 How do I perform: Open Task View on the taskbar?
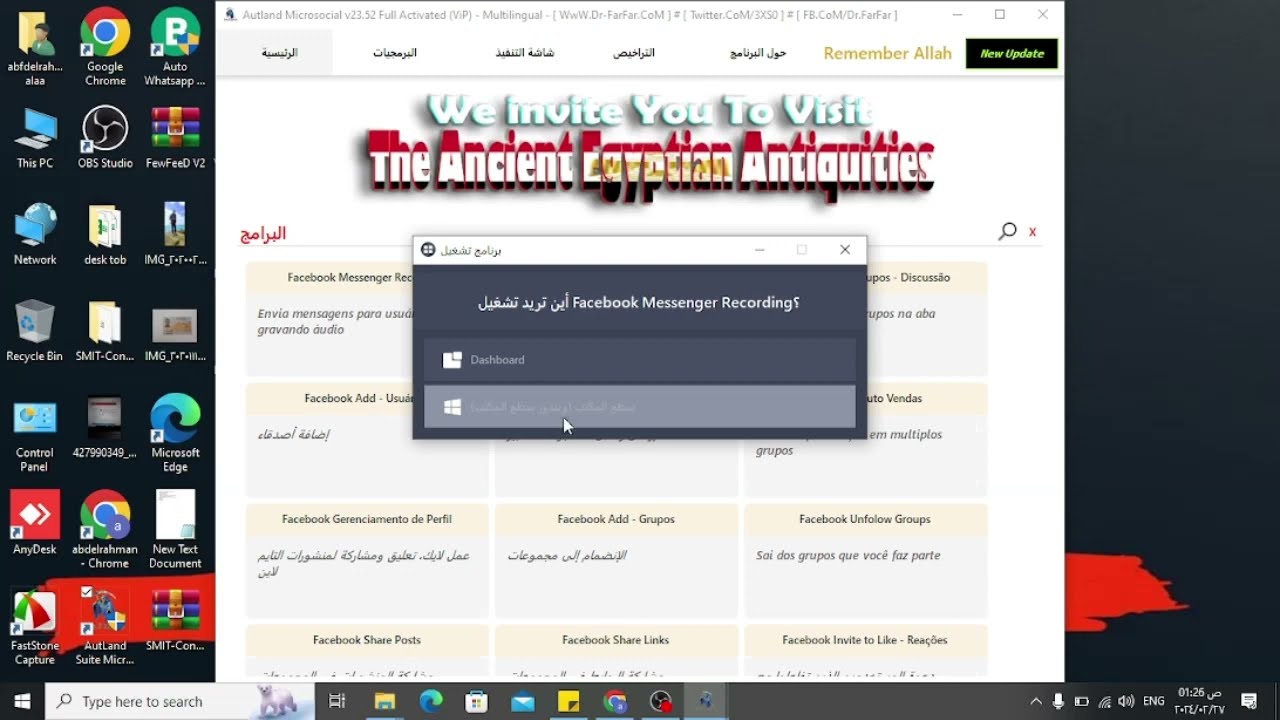(x=337, y=701)
